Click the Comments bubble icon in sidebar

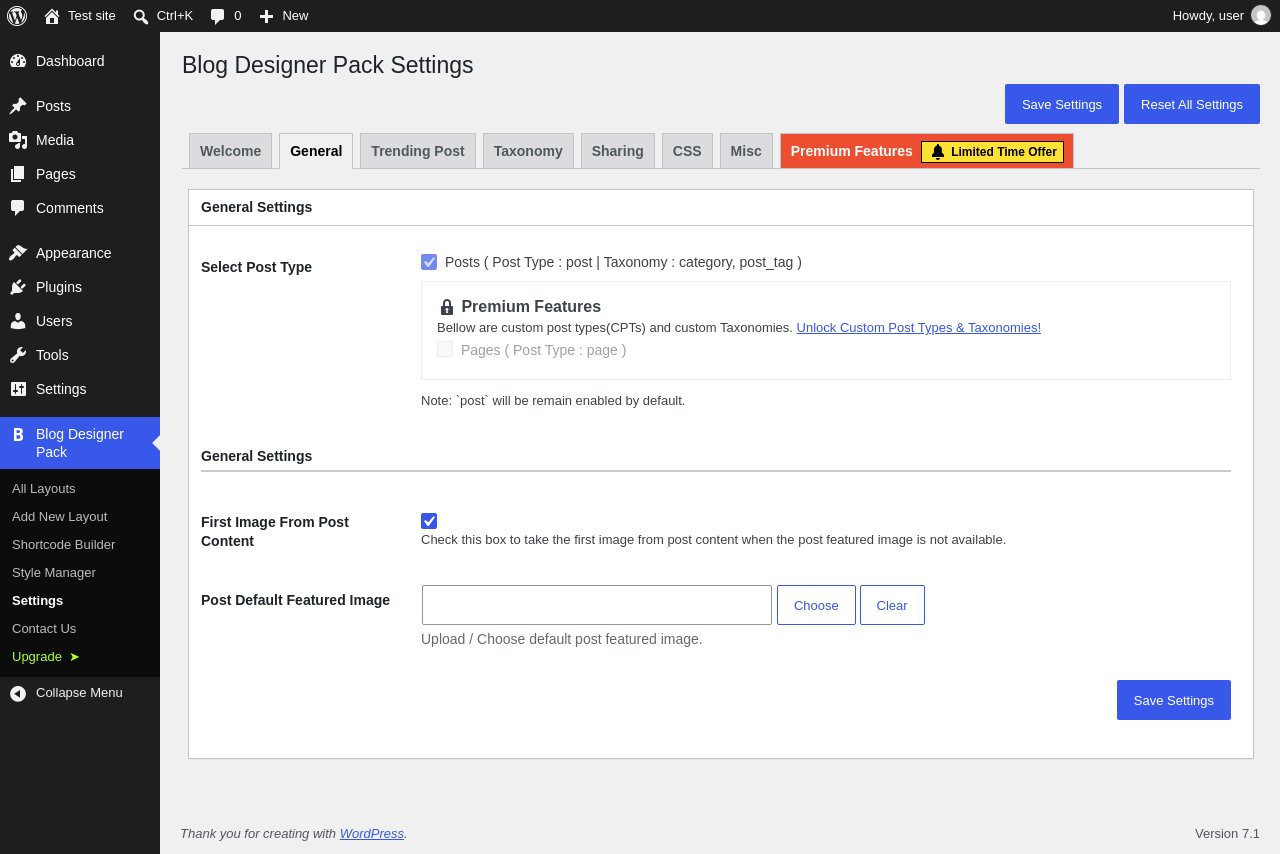(x=18, y=208)
